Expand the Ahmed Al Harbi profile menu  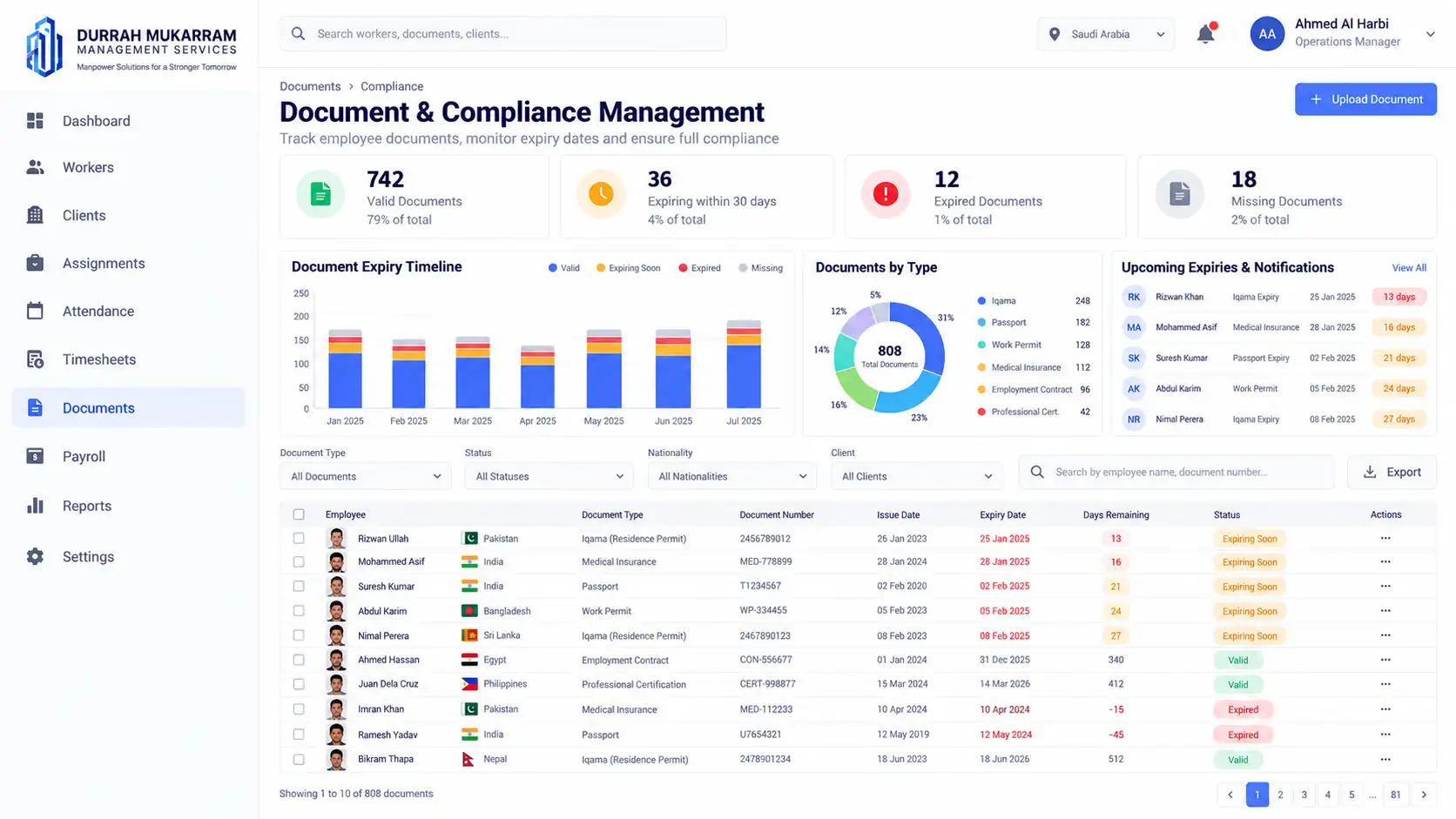pos(1430,34)
